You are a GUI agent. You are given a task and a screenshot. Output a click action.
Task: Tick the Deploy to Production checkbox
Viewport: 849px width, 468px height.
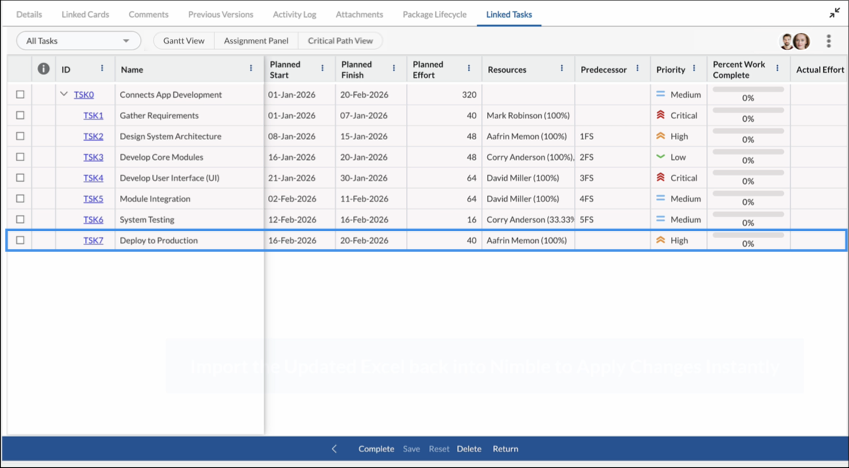pos(20,240)
